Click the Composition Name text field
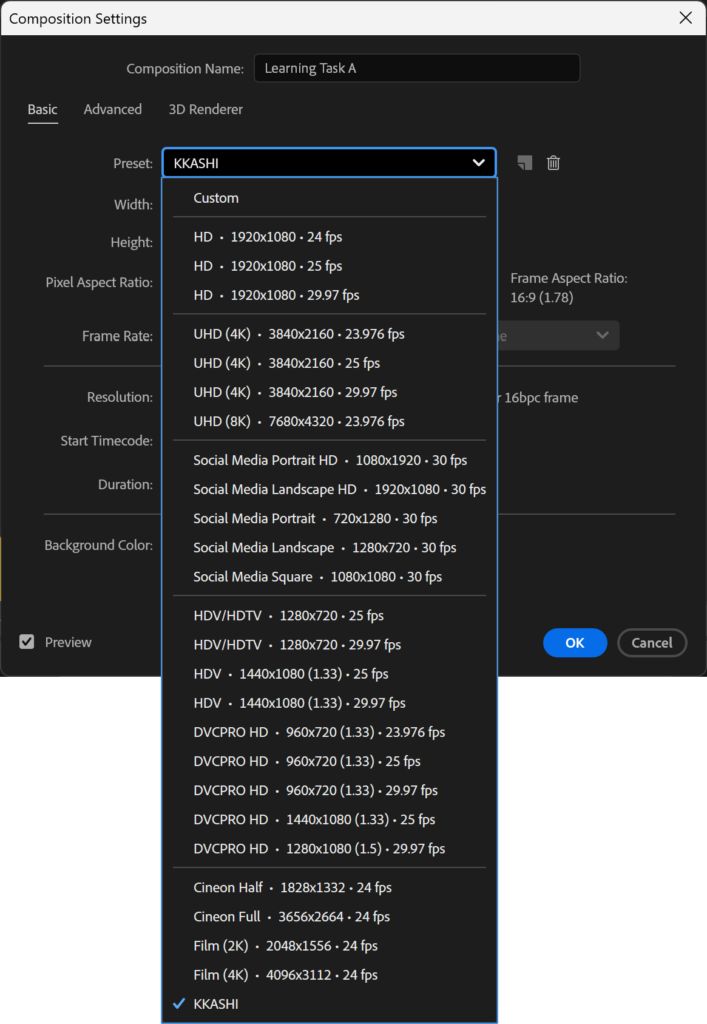 click(x=416, y=69)
